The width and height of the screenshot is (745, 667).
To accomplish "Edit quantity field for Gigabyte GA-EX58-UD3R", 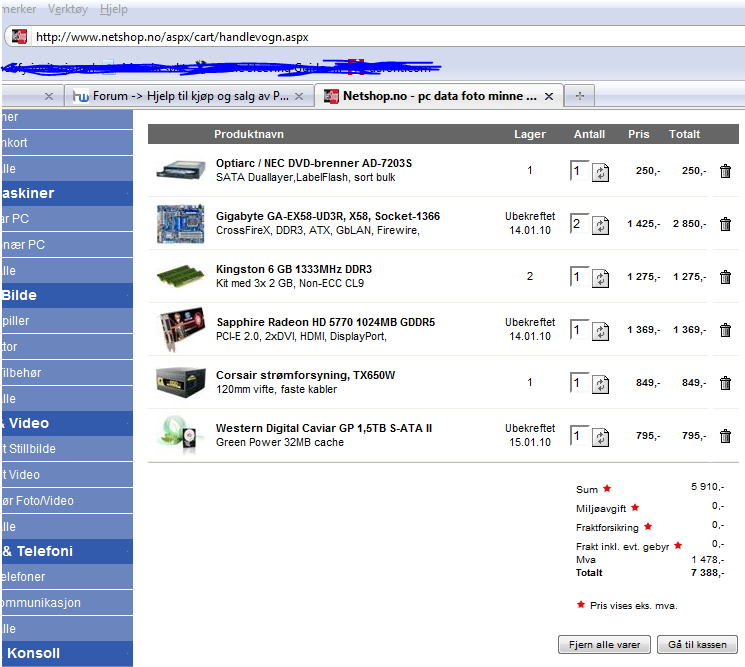I will (580, 223).
